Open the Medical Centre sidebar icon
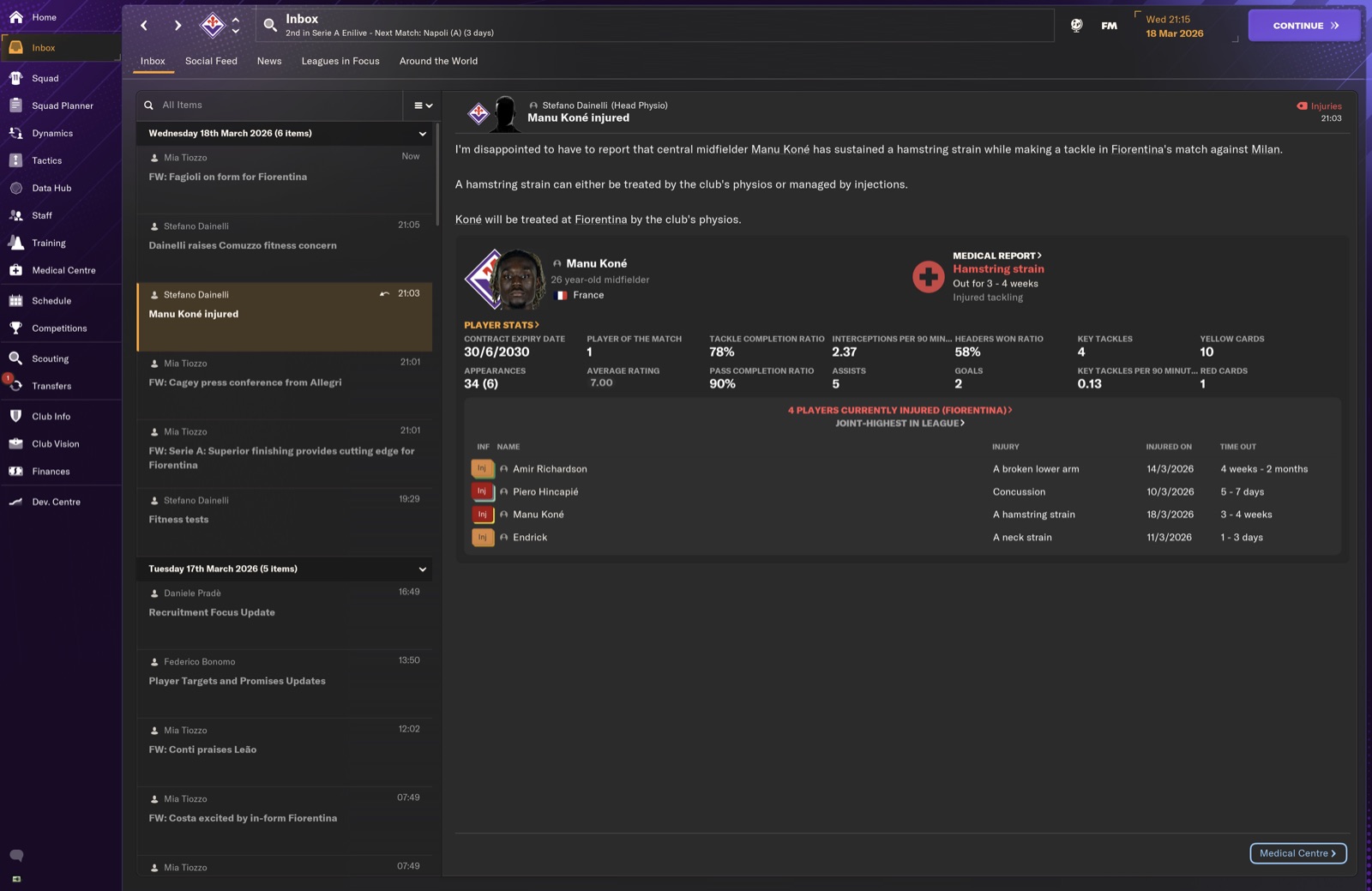This screenshot has height=891, width=1372. 16,270
